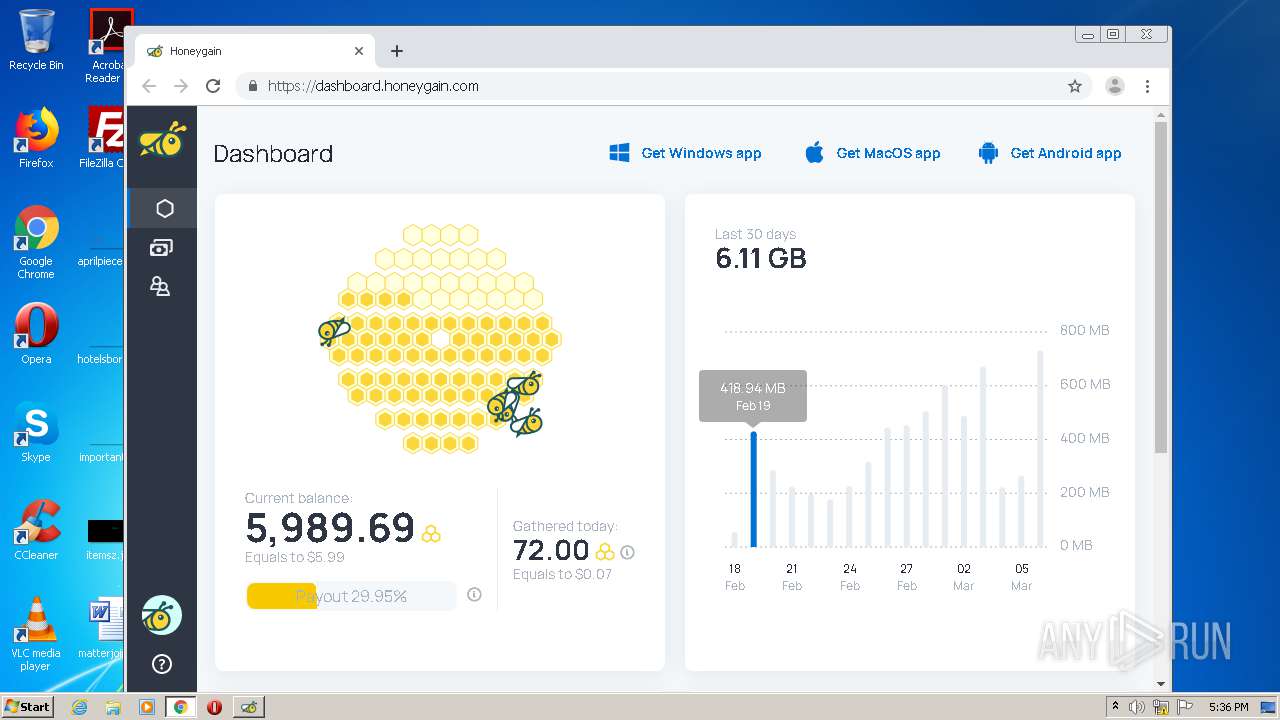The width and height of the screenshot is (1280, 720).
Task: Open Chrome three-dot menu
Action: tap(1147, 86)
